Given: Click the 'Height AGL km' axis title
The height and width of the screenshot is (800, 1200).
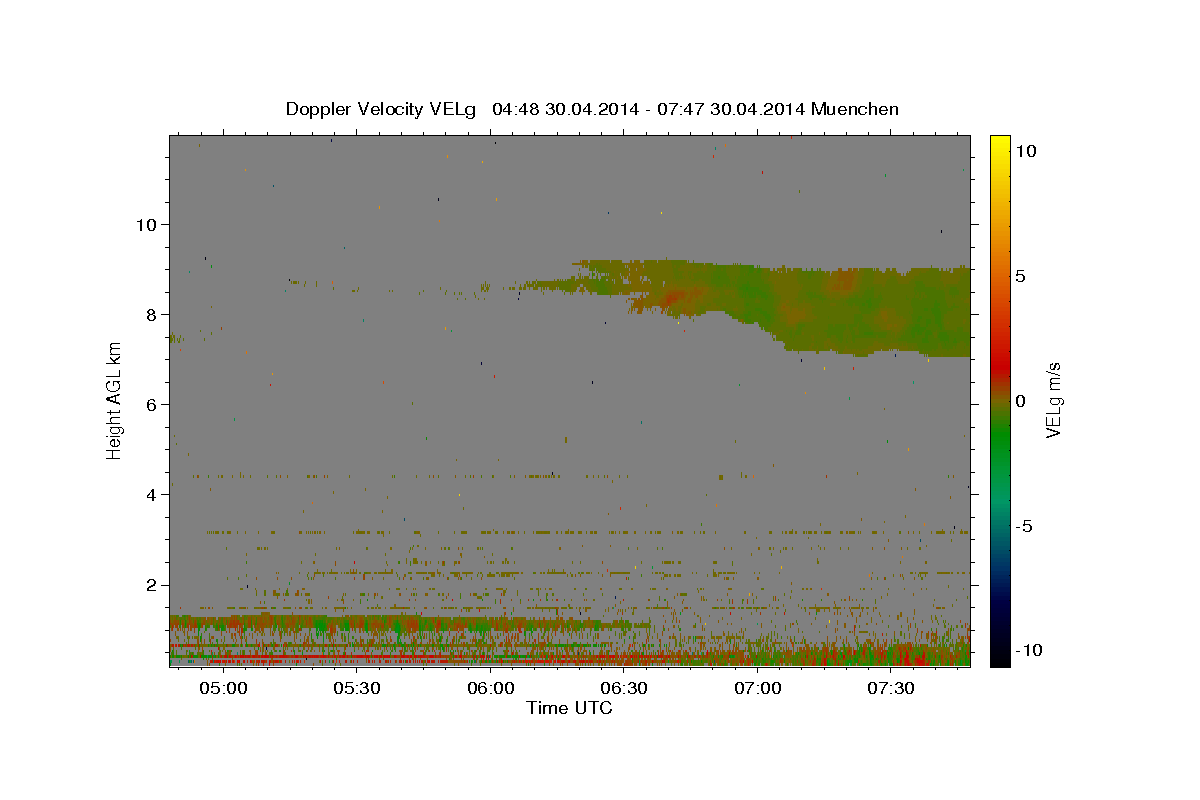Looking at the screenshot, I should click(x=115, y=399).
